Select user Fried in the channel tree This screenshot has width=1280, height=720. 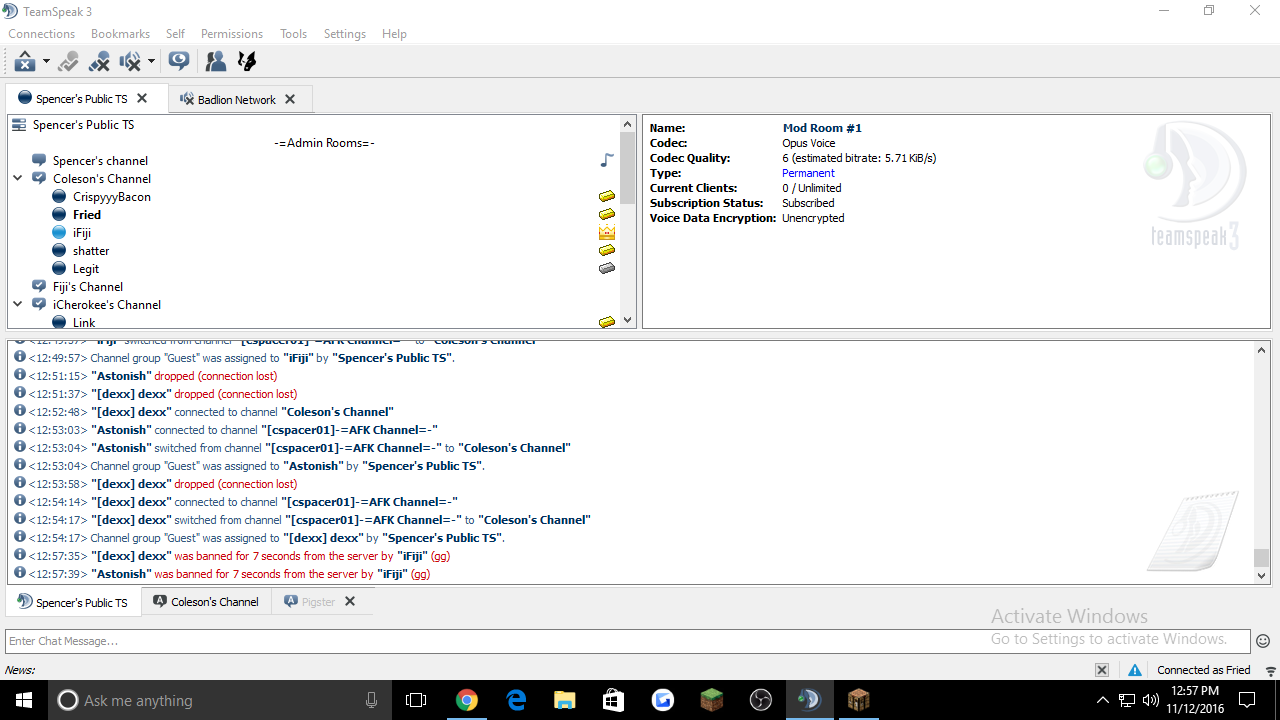tap(87, 215)
